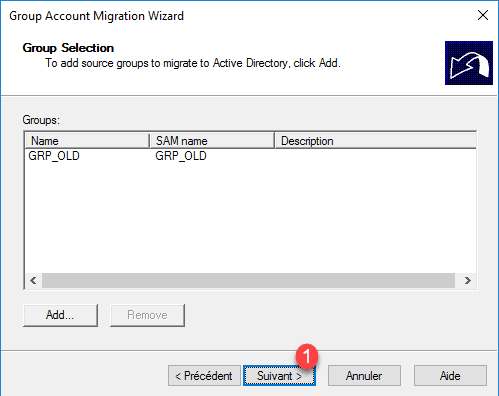This screenshot has height=396, width=499.
Task: Sort by the SAM name column header
Action: [x=212, y=141]
